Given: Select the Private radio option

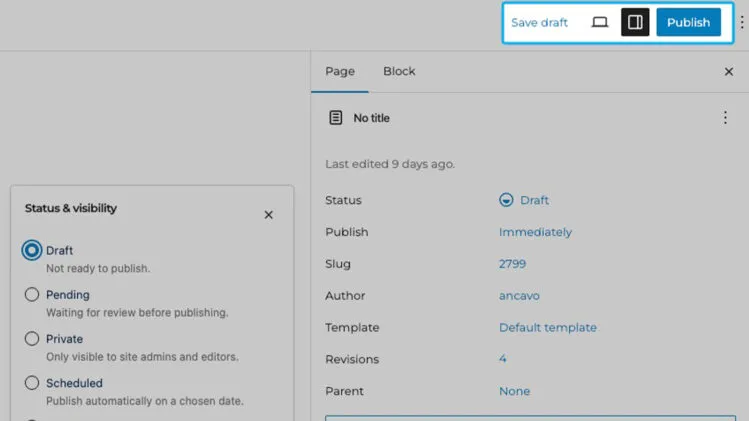Looking at the screenshot, I should tap(32, 339).
